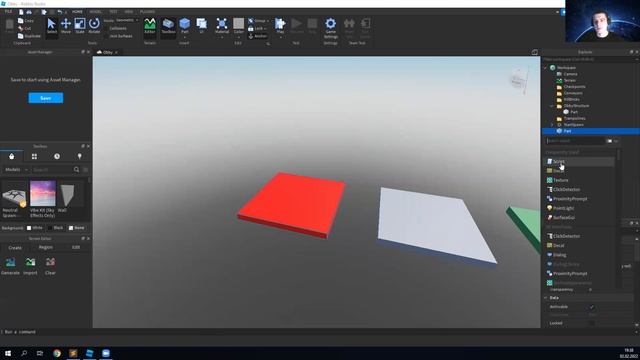Switch to the VIEW ribbon tab

[x=129, y=12]
